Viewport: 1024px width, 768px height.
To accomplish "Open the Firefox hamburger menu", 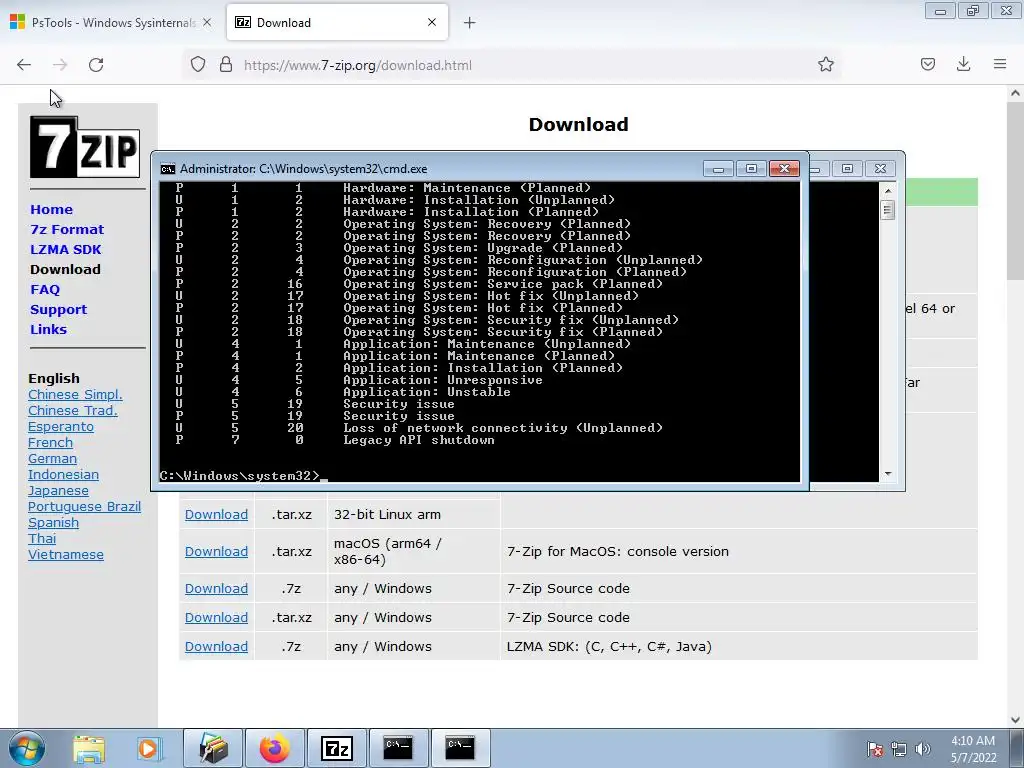I will pyautogui.click(x=1000, y=64).
